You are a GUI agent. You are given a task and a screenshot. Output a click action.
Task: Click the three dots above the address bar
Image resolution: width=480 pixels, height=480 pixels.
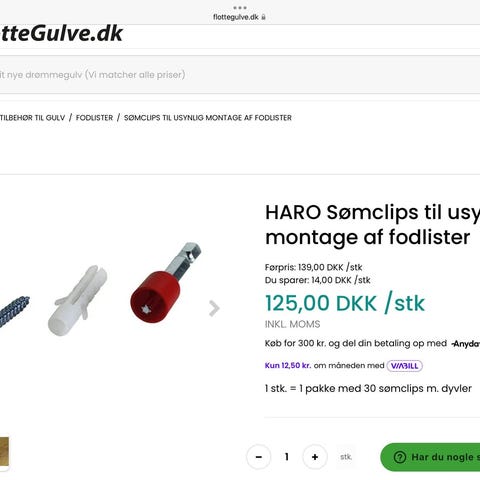tap(240, 8)
